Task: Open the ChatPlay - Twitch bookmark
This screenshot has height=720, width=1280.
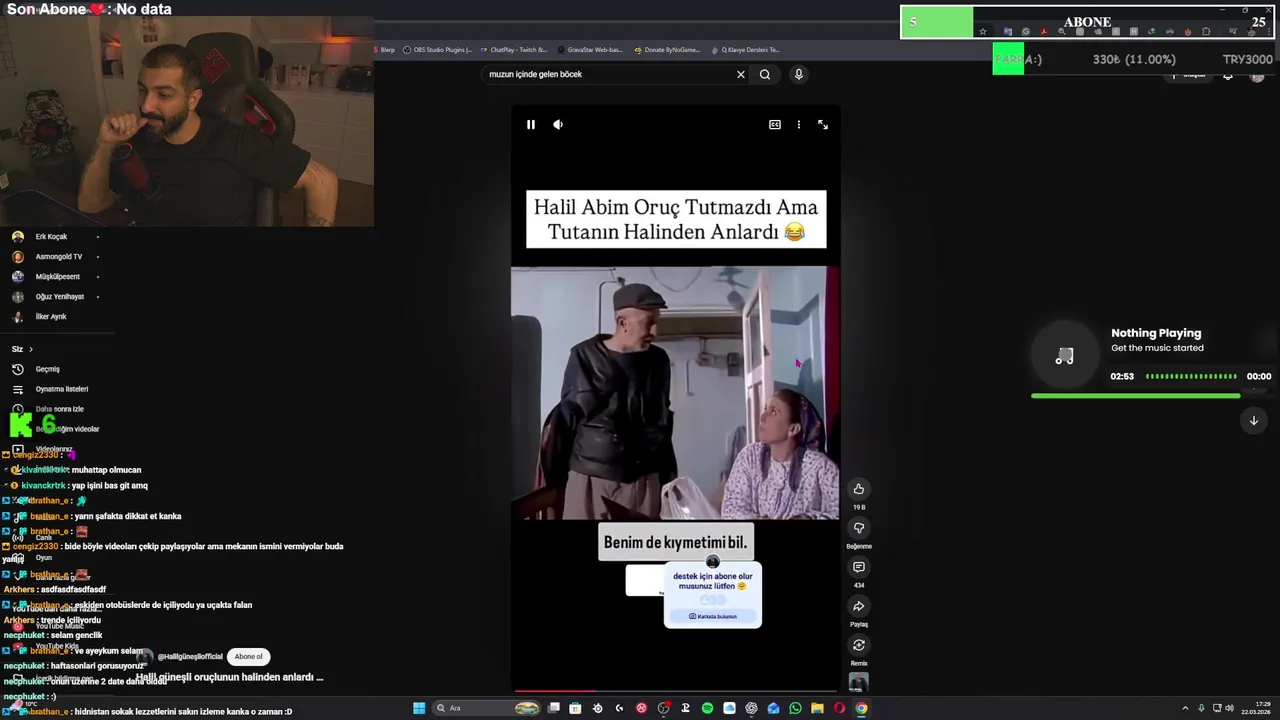Action: [514, 50]
